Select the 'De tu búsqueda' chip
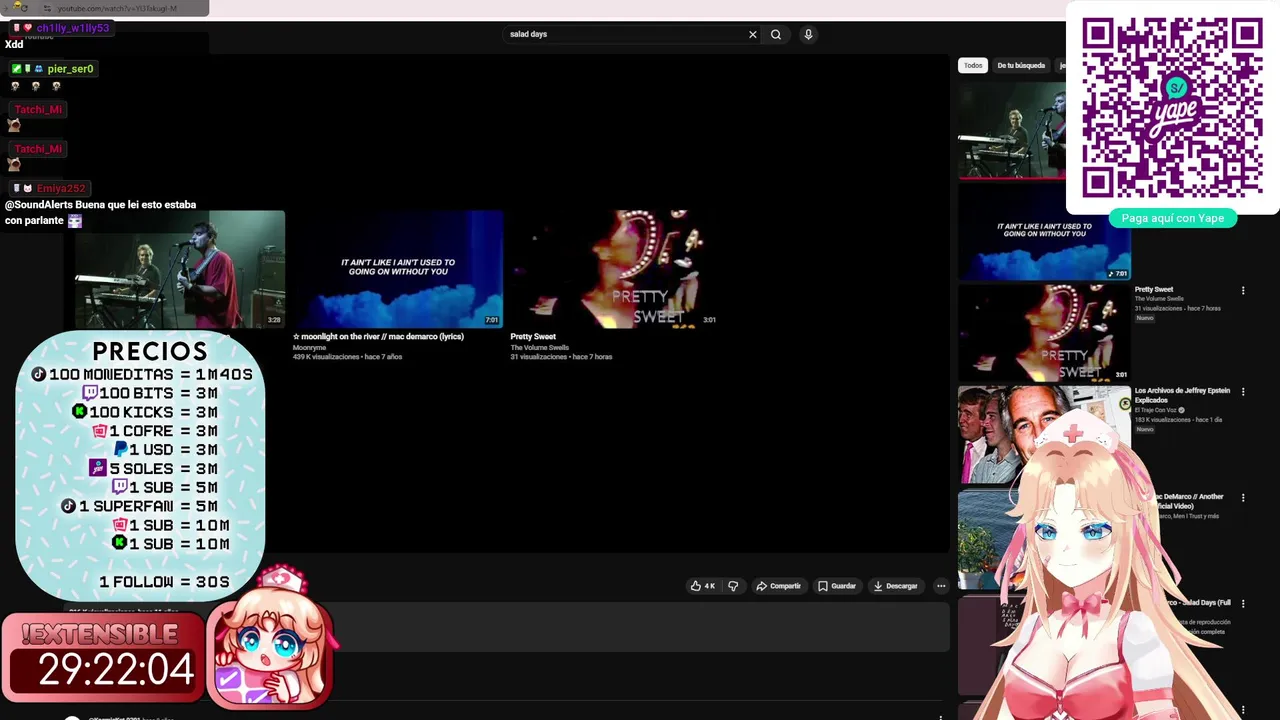Viewport: 1280px width, 720px height. click(1021, 65)
